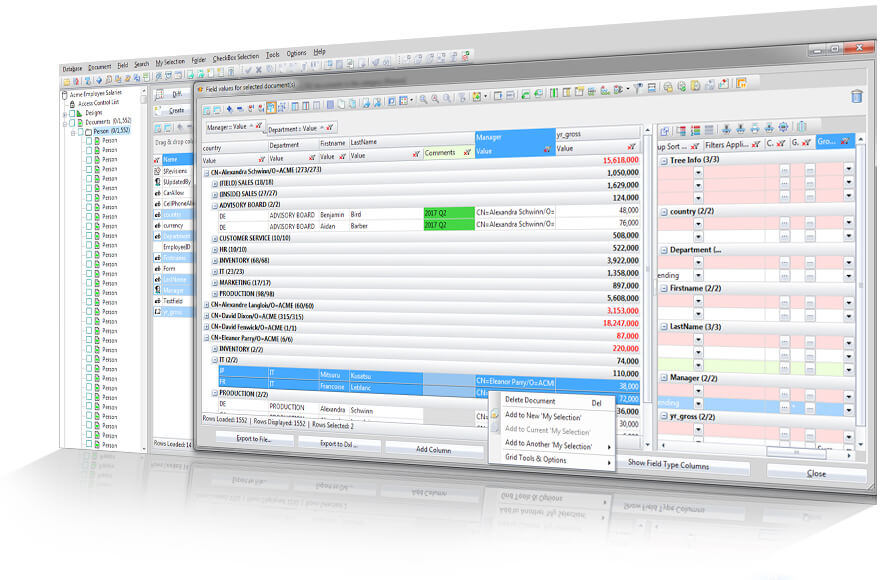Check the first Person document checkbox
This screenshot has width=881, height=580.
tap(89, 141)
